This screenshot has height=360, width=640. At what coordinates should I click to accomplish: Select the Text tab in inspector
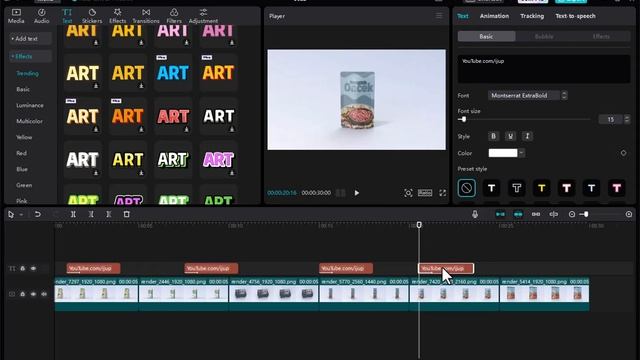point(462,16)
